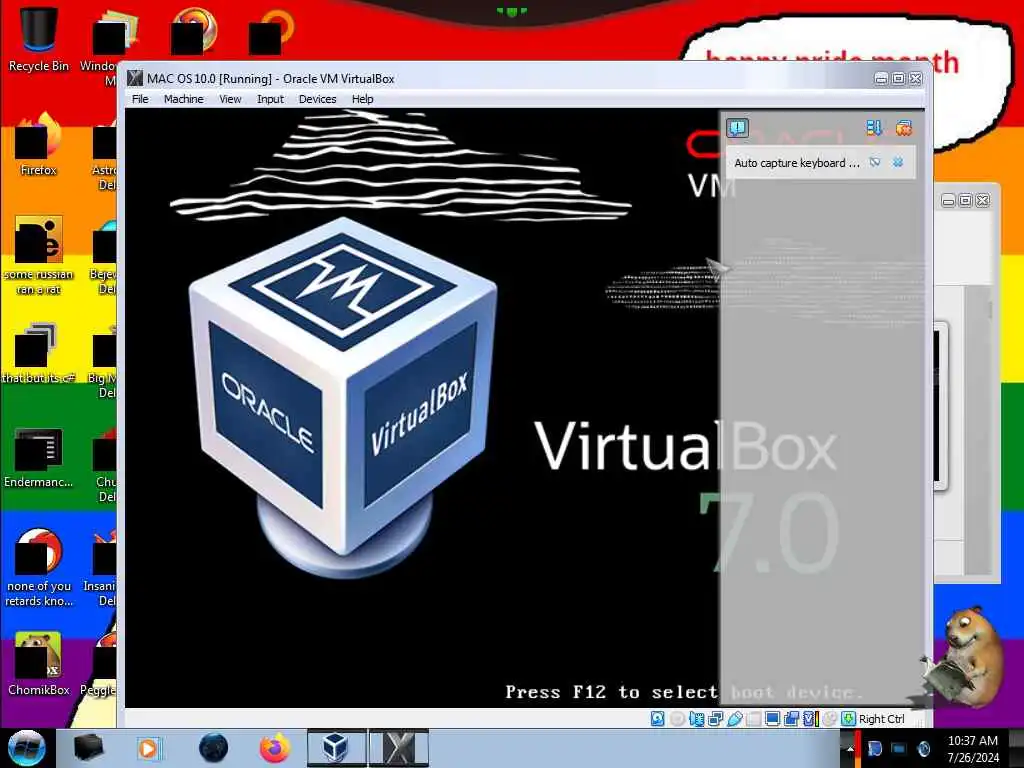Open the Input menu
Screen dimensions: 1024x768
(x=270, y=99)
